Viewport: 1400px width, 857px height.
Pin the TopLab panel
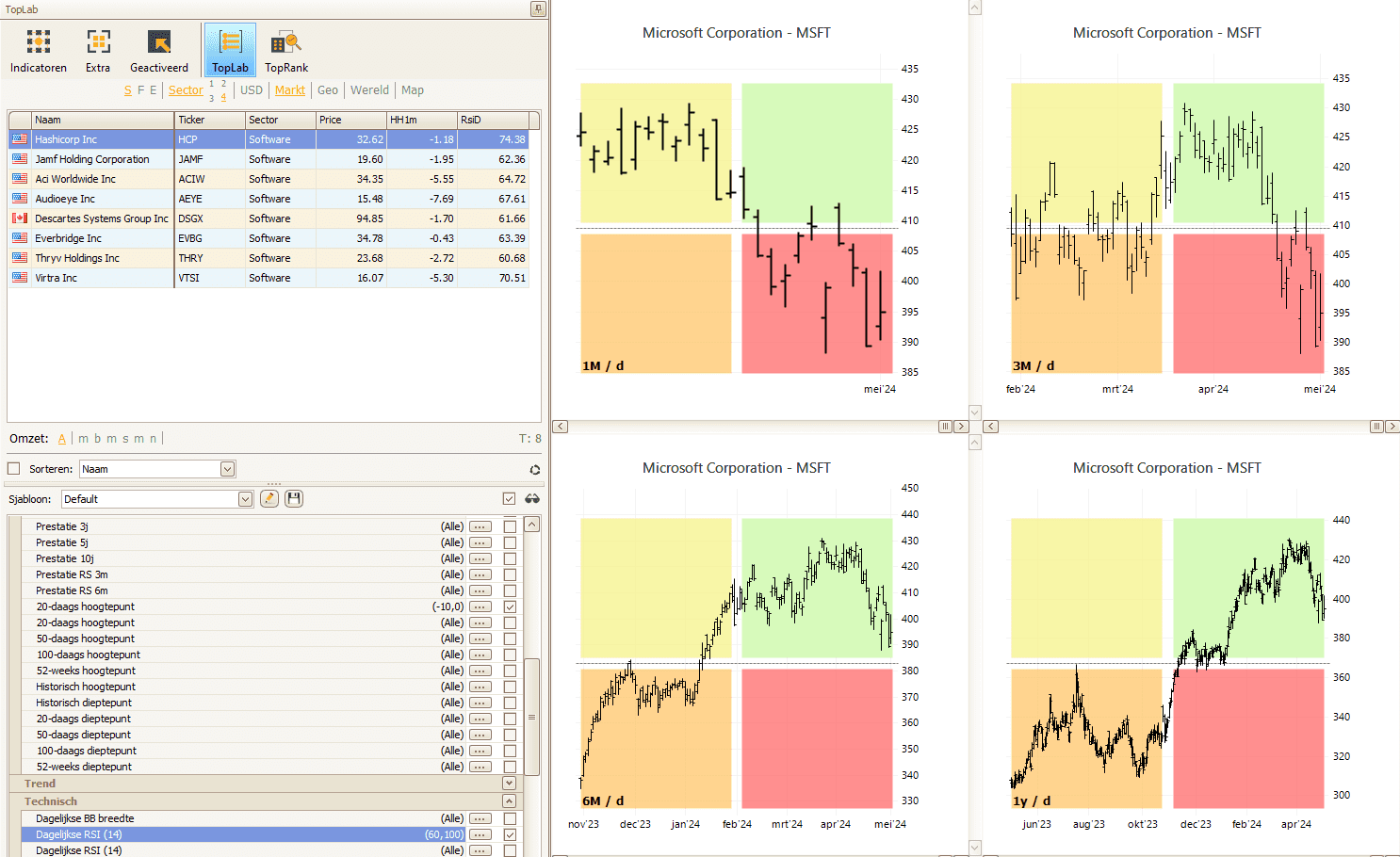pyautogui.click(x=538, y=9)
